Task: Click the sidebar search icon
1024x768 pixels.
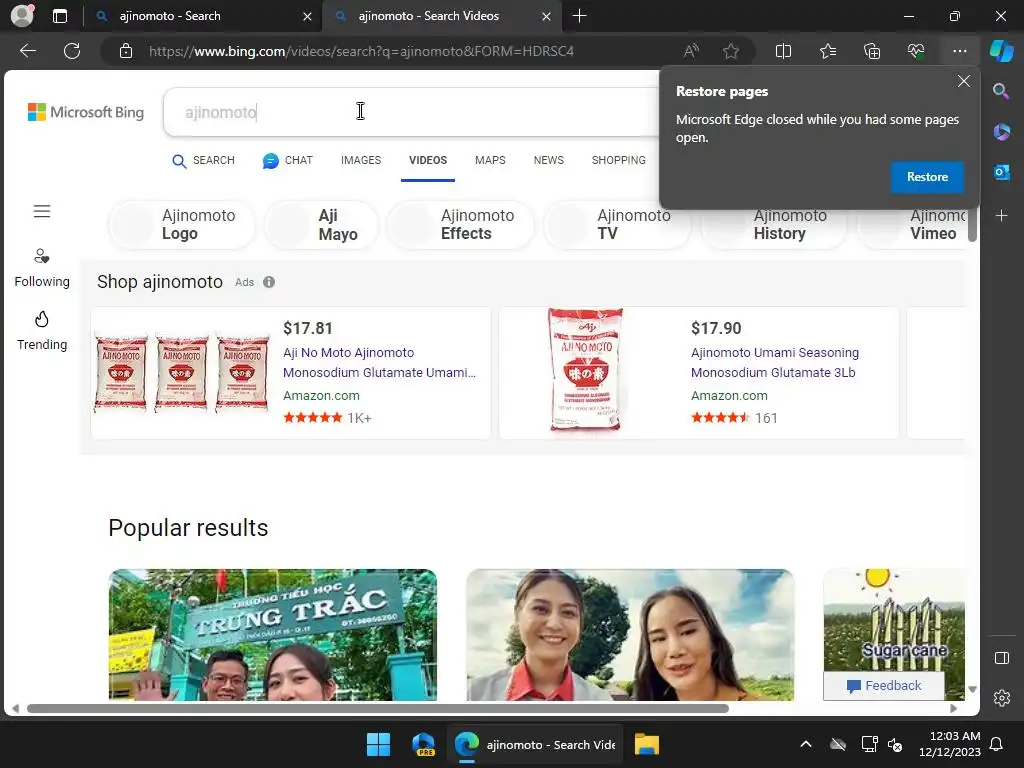Action: tap(1001, 91)
